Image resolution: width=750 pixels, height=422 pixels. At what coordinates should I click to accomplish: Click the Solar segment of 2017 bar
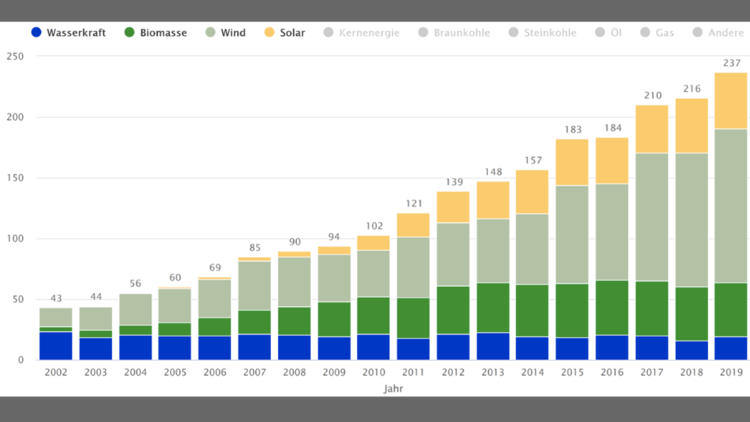coord(651,129)
